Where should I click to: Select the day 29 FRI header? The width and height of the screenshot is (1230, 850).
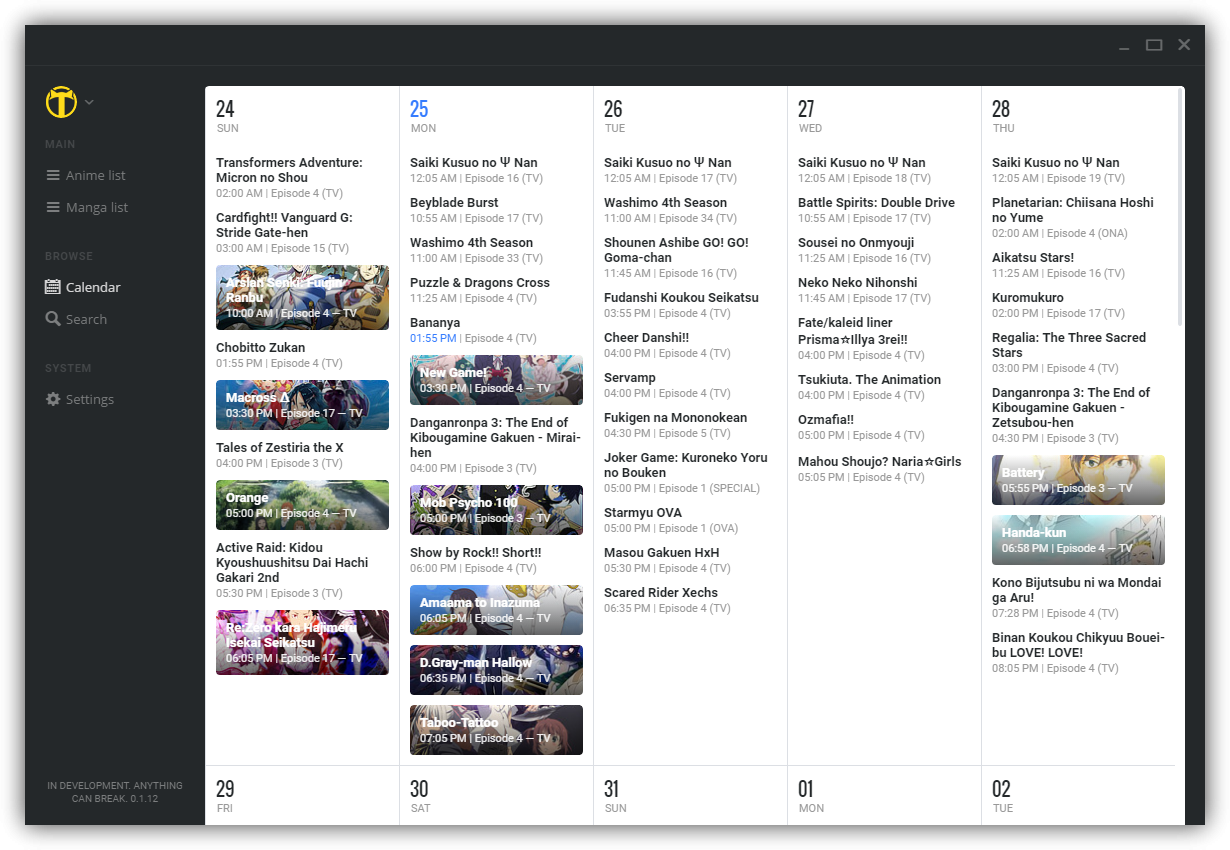coord(225,795)
